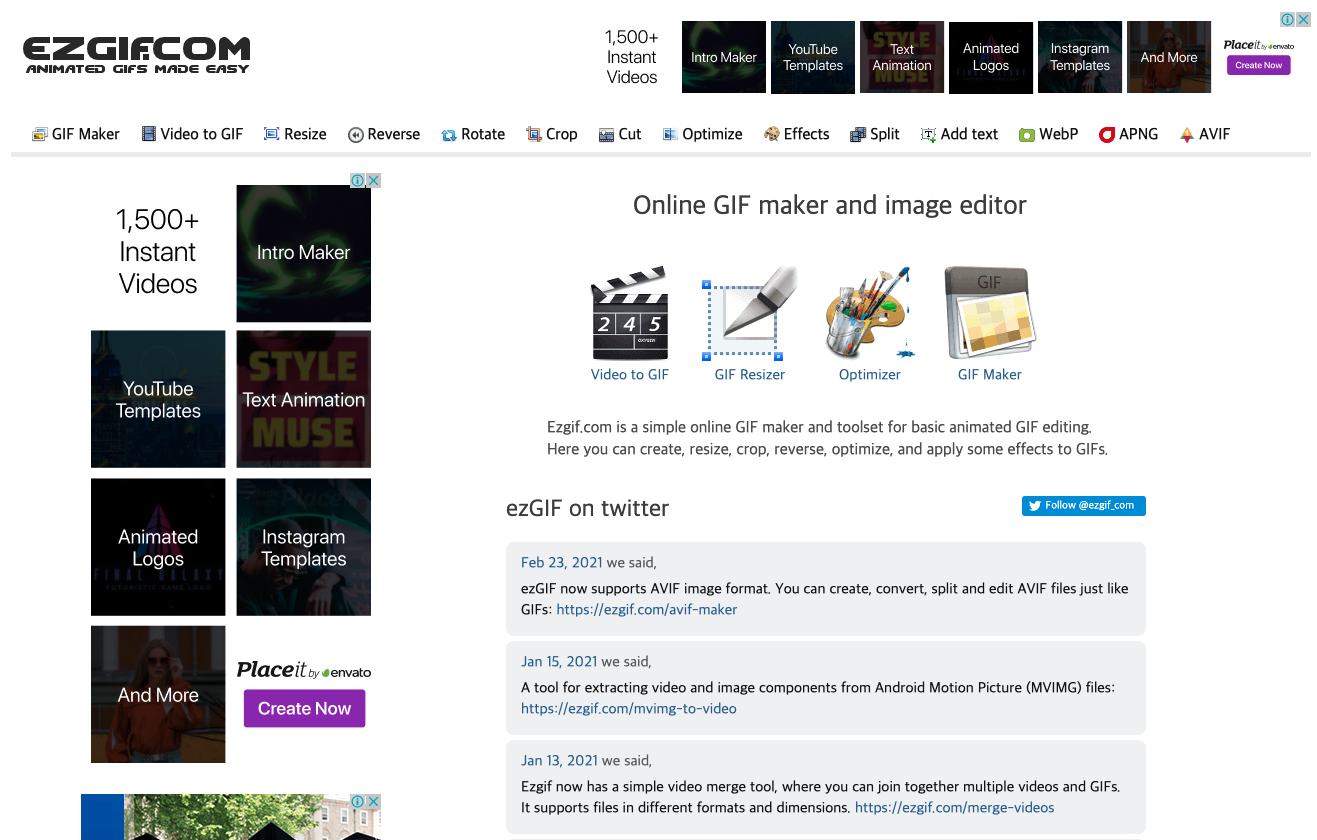The width and height of the screenshot is (1317, 840).
Task: Open the ezgif.com/merge-videos link
Action: (x=955, y=807)
